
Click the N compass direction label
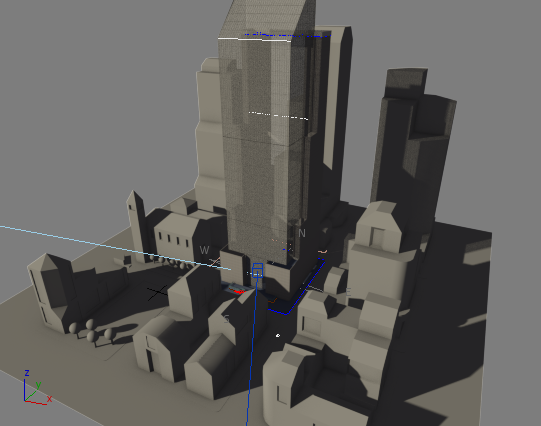[302, 234]
